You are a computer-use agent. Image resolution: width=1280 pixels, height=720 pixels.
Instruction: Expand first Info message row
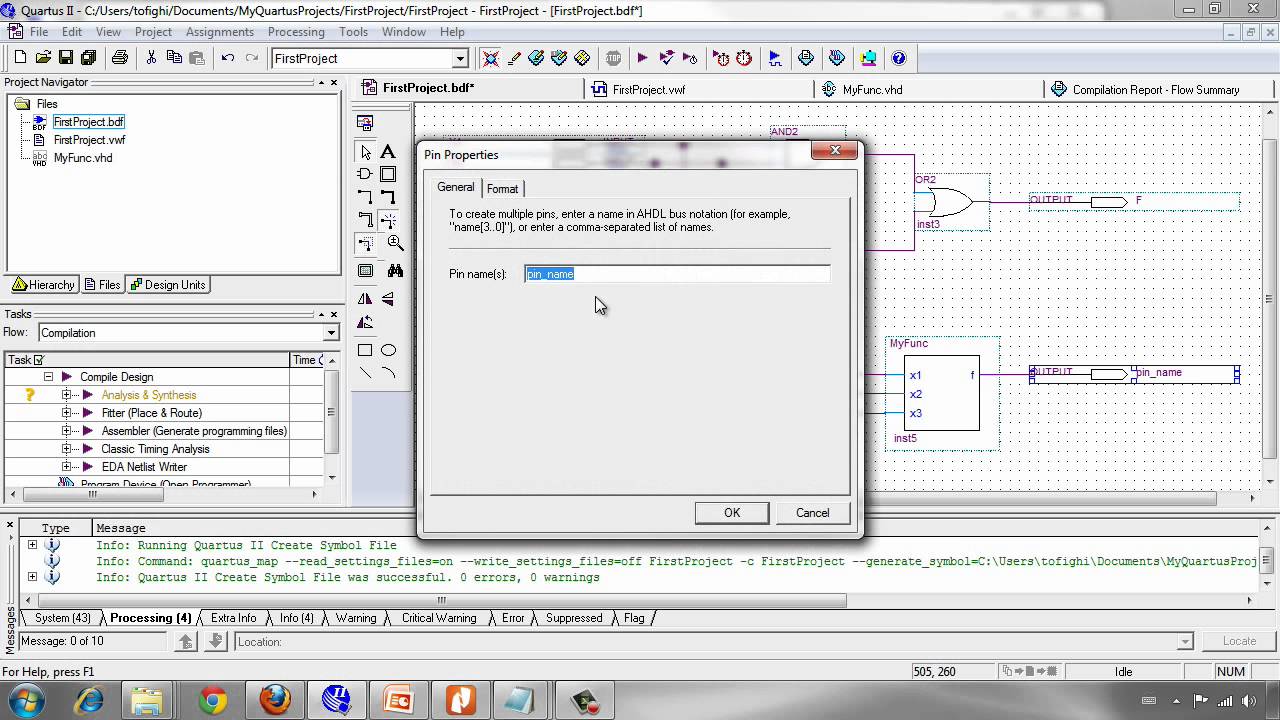32,545
